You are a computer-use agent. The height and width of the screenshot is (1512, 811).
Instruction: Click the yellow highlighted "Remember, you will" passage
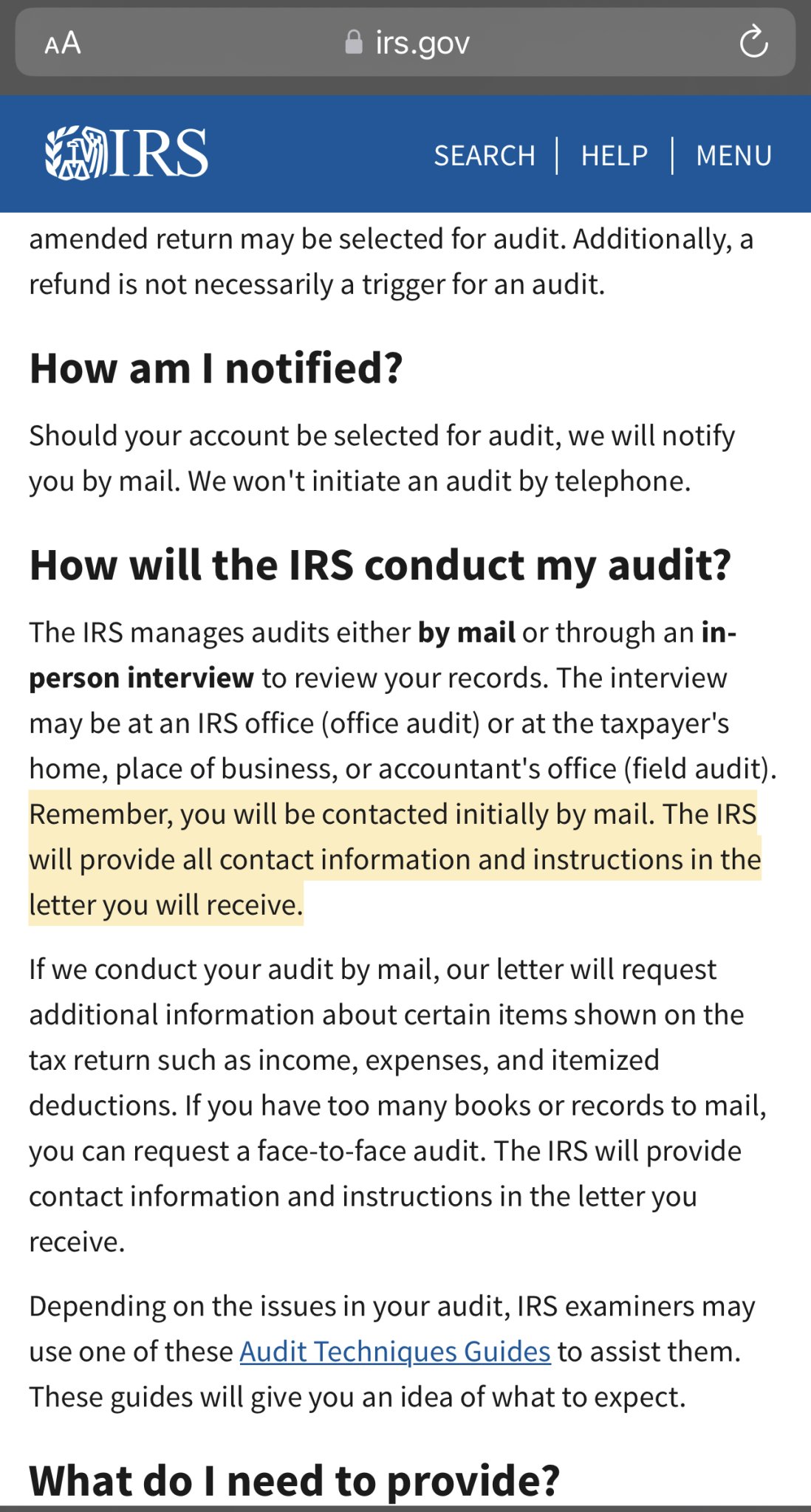pyautogui.click(x=393, y=859)
